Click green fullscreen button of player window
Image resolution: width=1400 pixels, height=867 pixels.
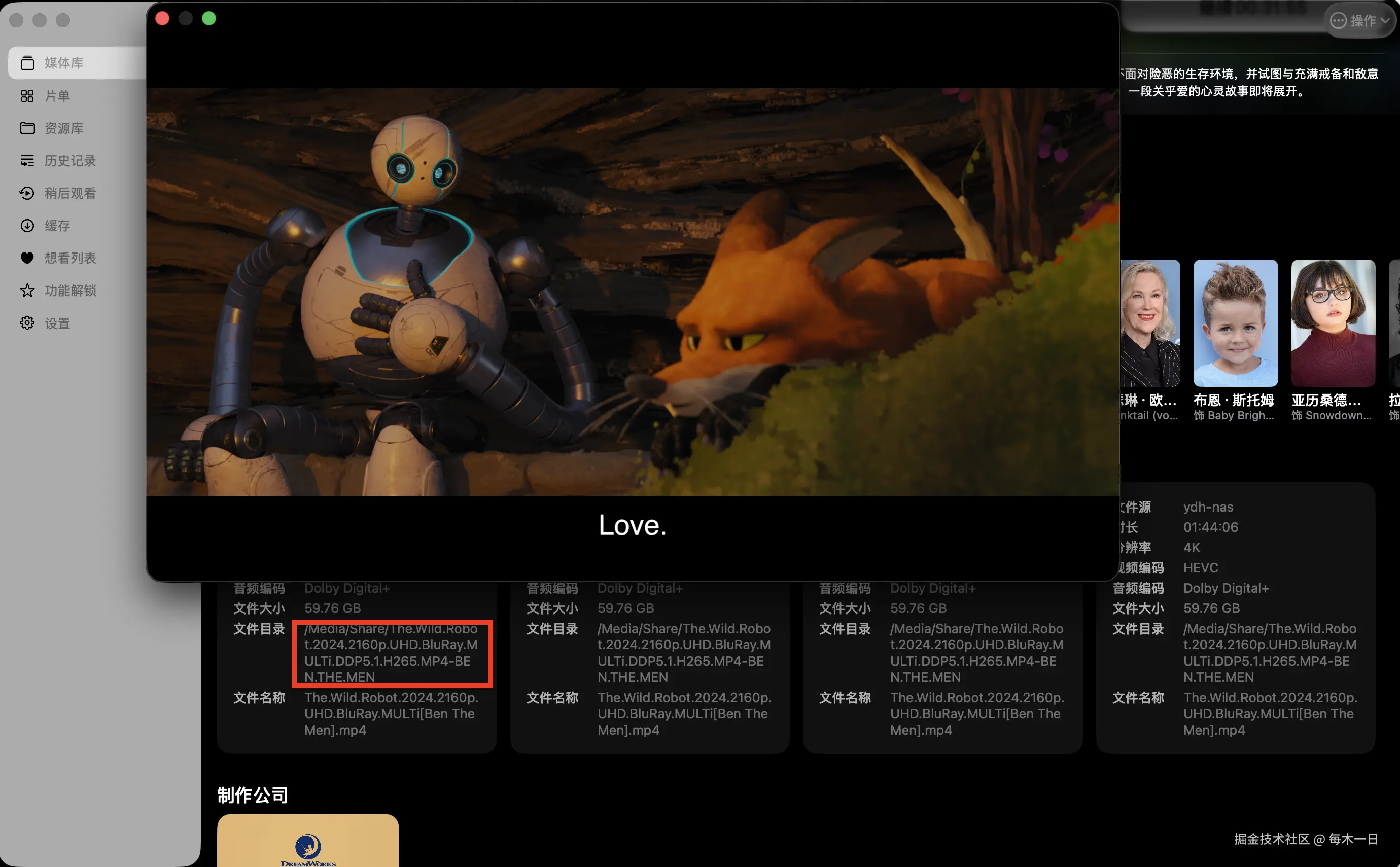[209, 18]
